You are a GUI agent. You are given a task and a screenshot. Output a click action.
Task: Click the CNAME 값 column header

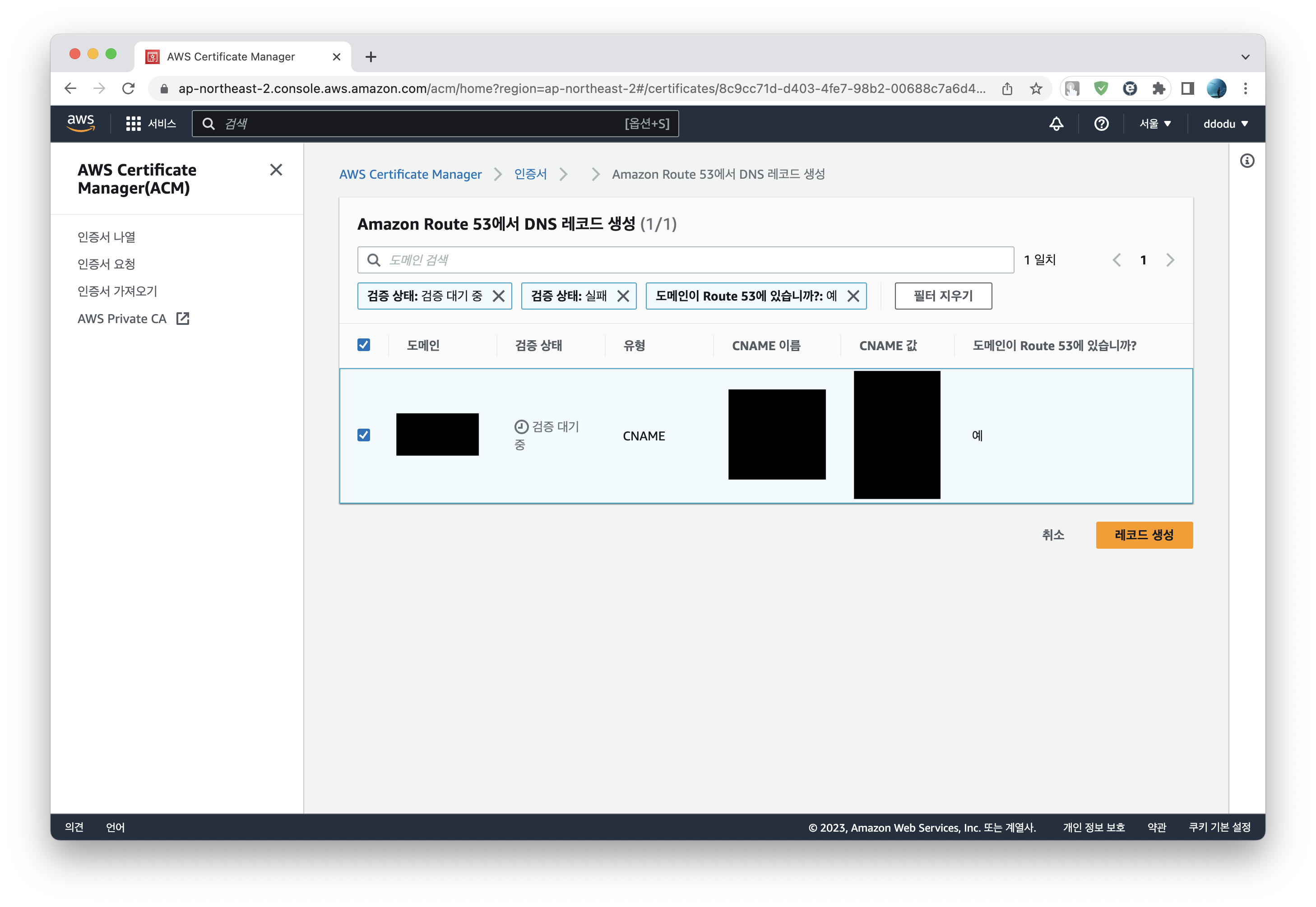pyautogui.click(x=888, y=346)
